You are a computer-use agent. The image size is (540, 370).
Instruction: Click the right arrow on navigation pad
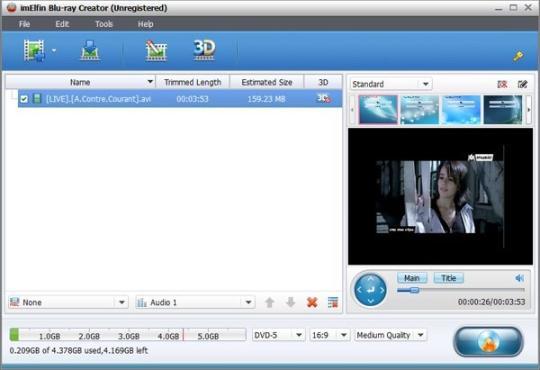[x=382, y=290]
